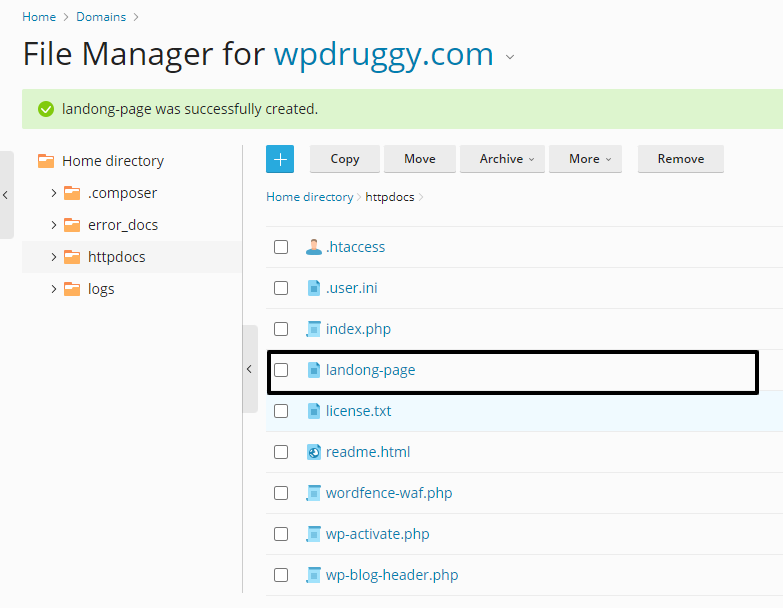Open the Archive dropdown
The height and width of the screenshot is (608, 783).
coord(502,159)
